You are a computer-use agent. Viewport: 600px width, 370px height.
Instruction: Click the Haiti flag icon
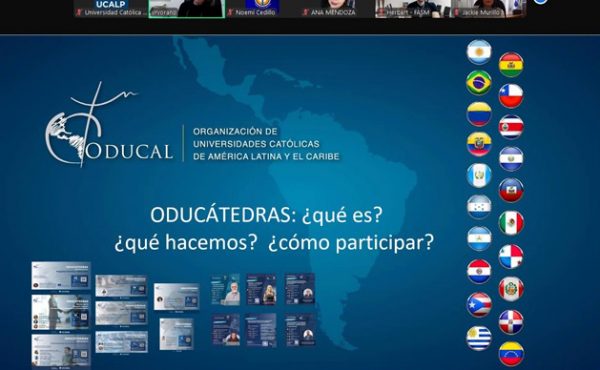[x=511, y=190]
